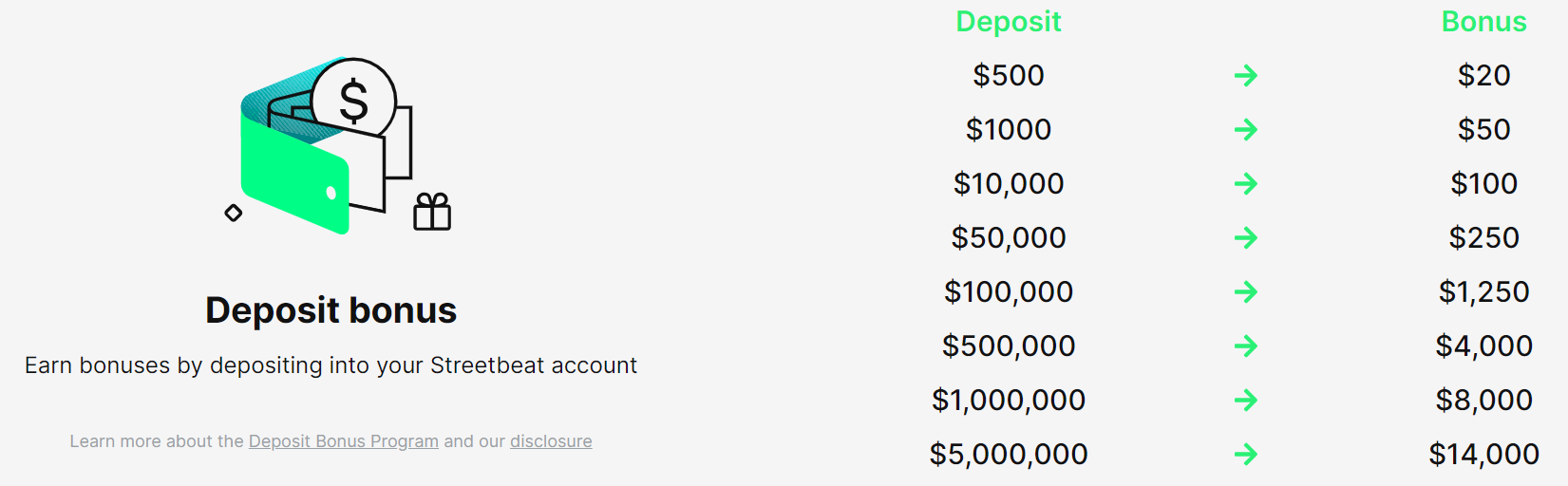
Task: Click the small diamond shape near wallet
Action: click(234, 213)
